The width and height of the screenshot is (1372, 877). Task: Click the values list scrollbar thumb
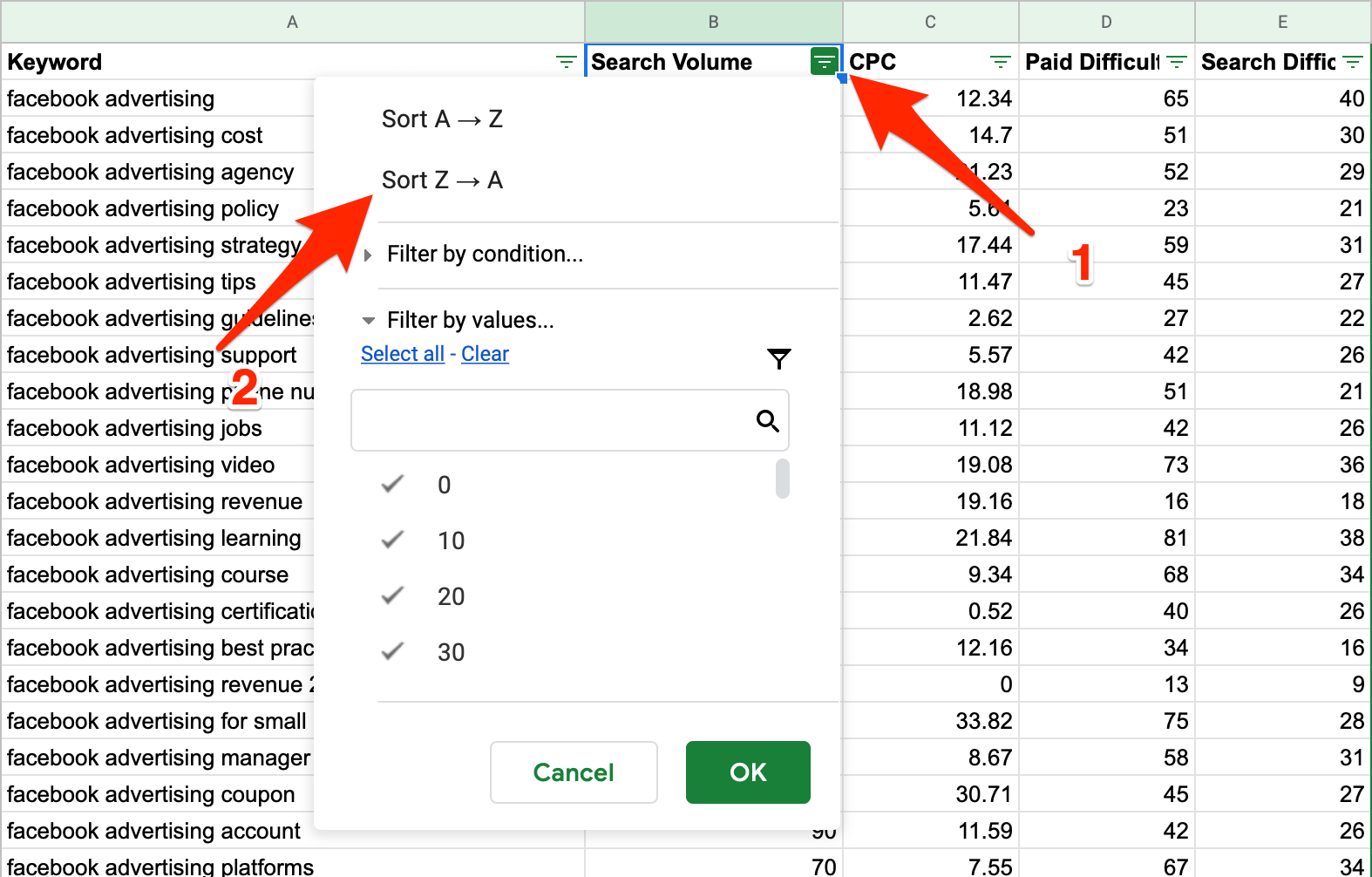[783, 479]
